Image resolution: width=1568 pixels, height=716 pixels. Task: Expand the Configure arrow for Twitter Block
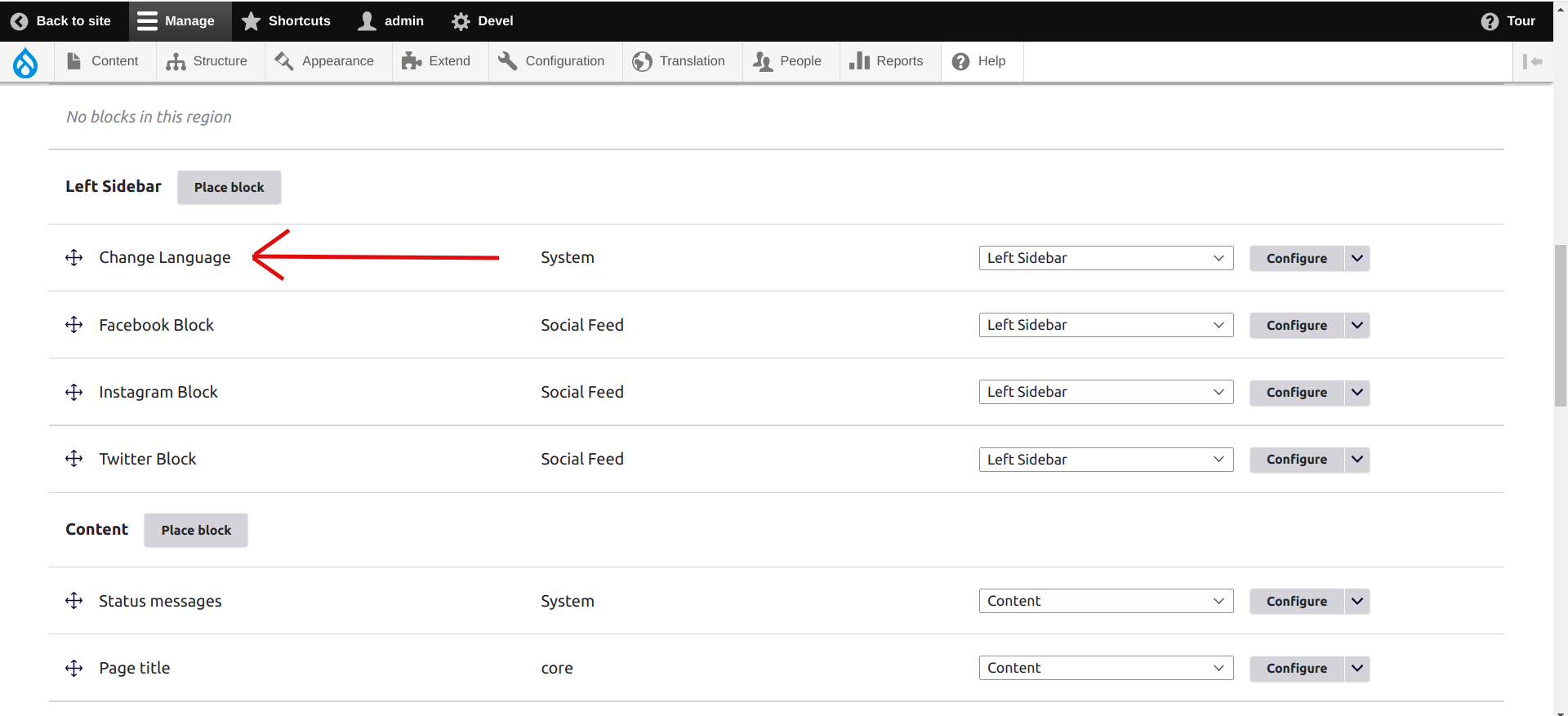(1357, 459)
